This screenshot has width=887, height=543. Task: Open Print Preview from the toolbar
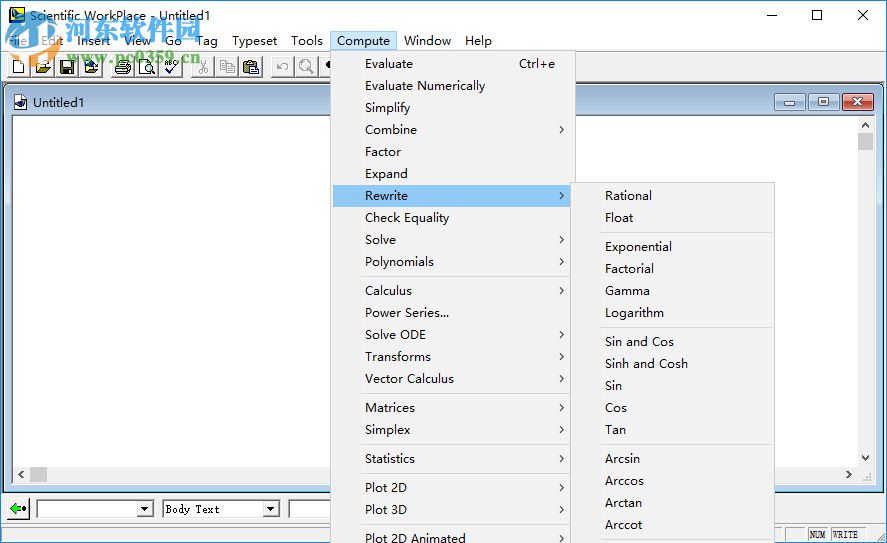pyautogui.click(x=147, y=67)
